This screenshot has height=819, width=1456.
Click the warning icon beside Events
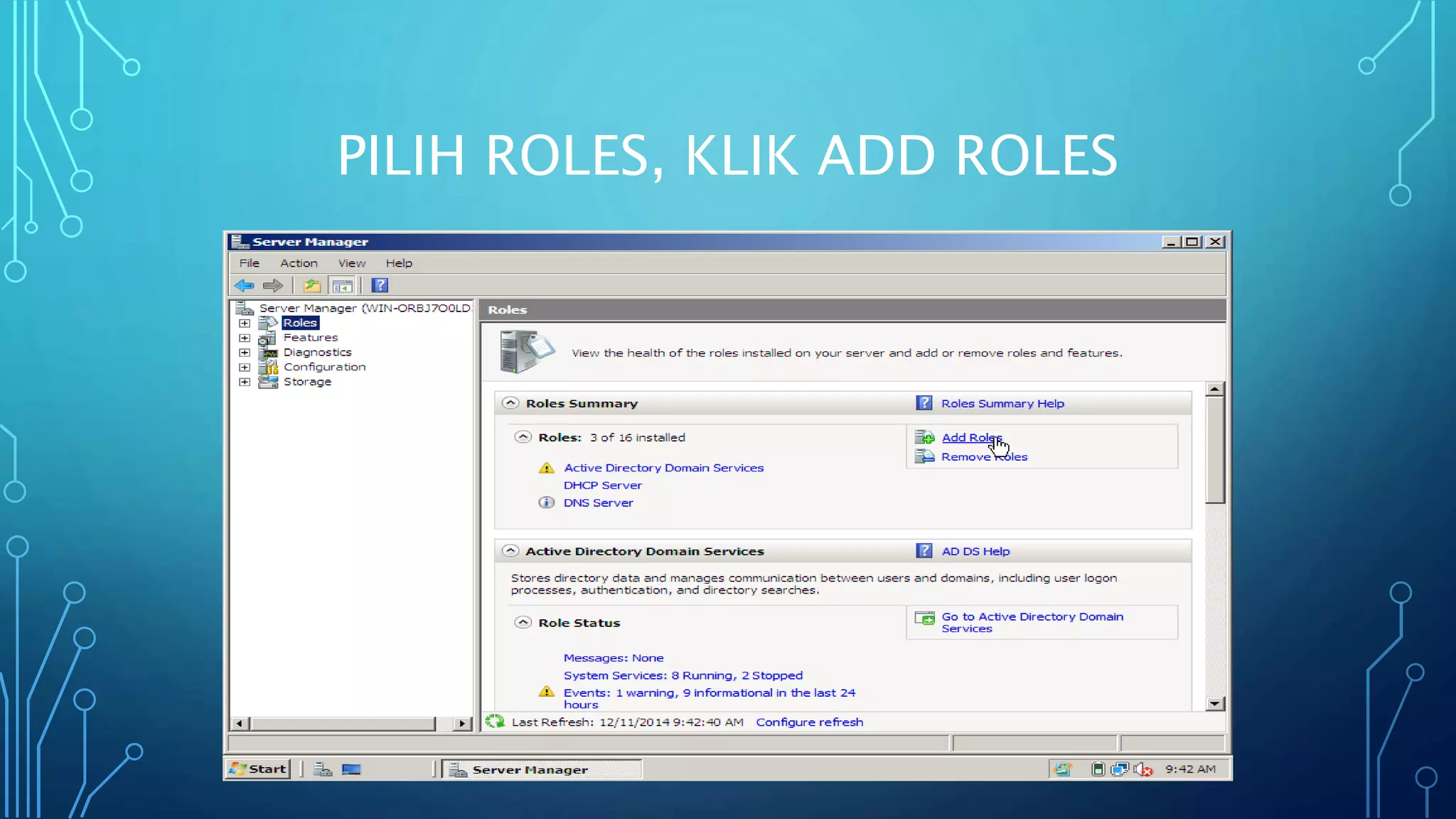(546, 692)
